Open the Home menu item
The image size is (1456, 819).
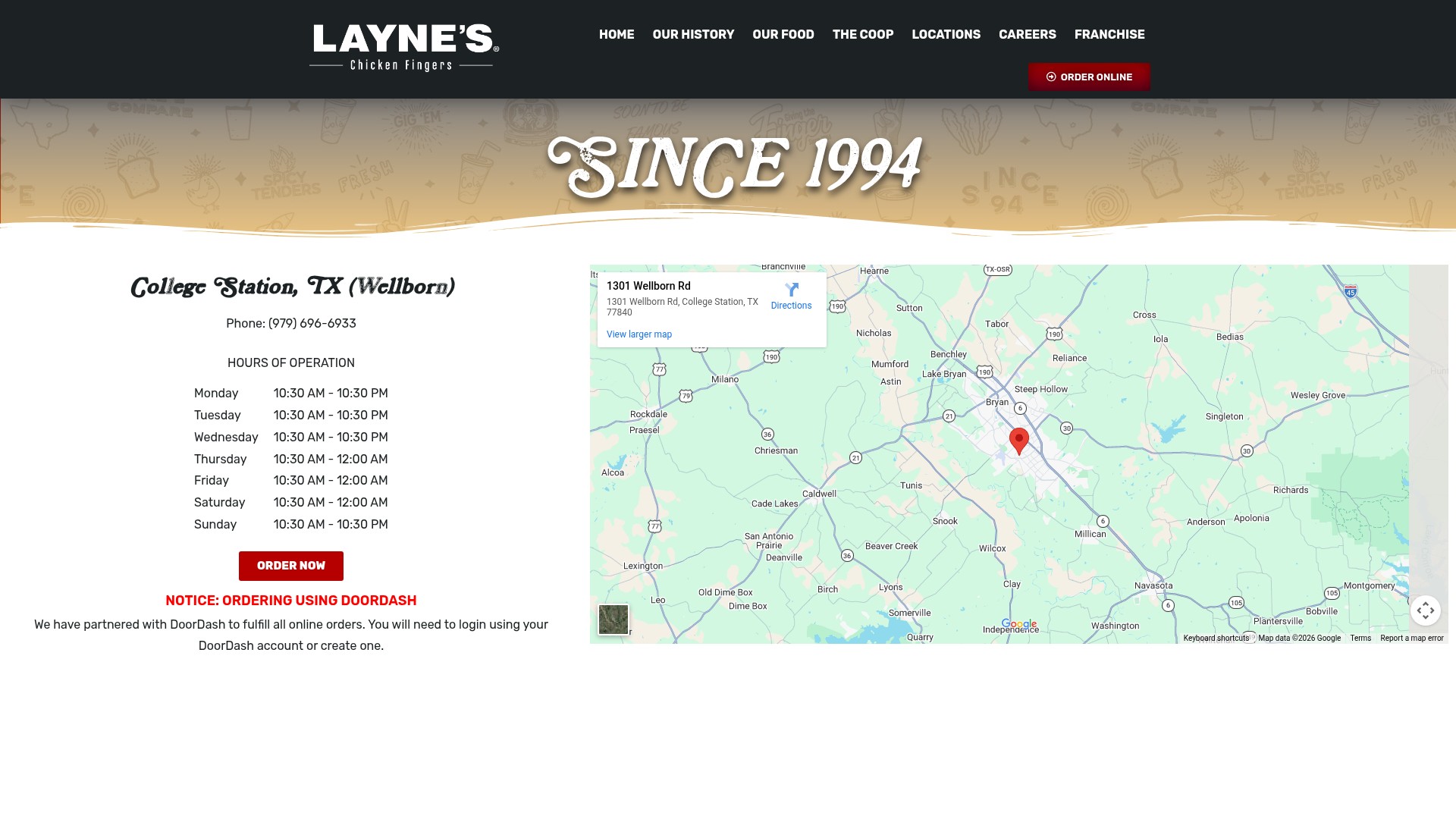617,34
